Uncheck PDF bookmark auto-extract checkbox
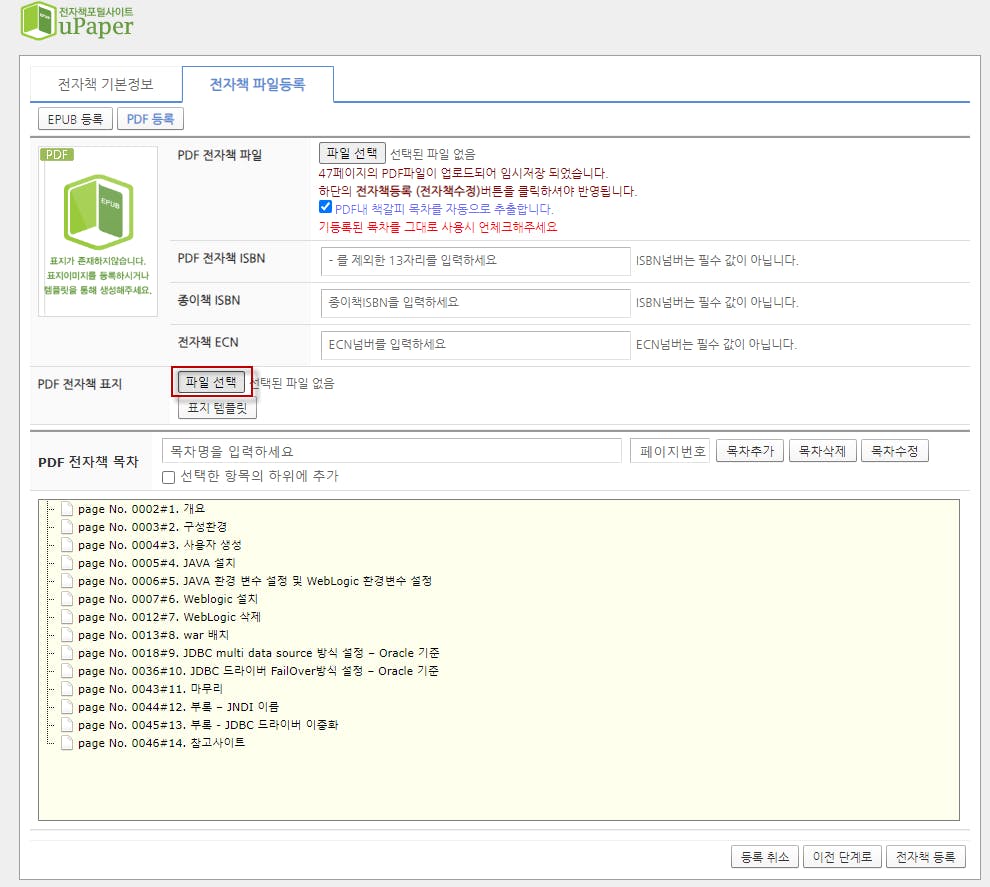Viewport: 990px width, 887px height. tap(325, 208)
